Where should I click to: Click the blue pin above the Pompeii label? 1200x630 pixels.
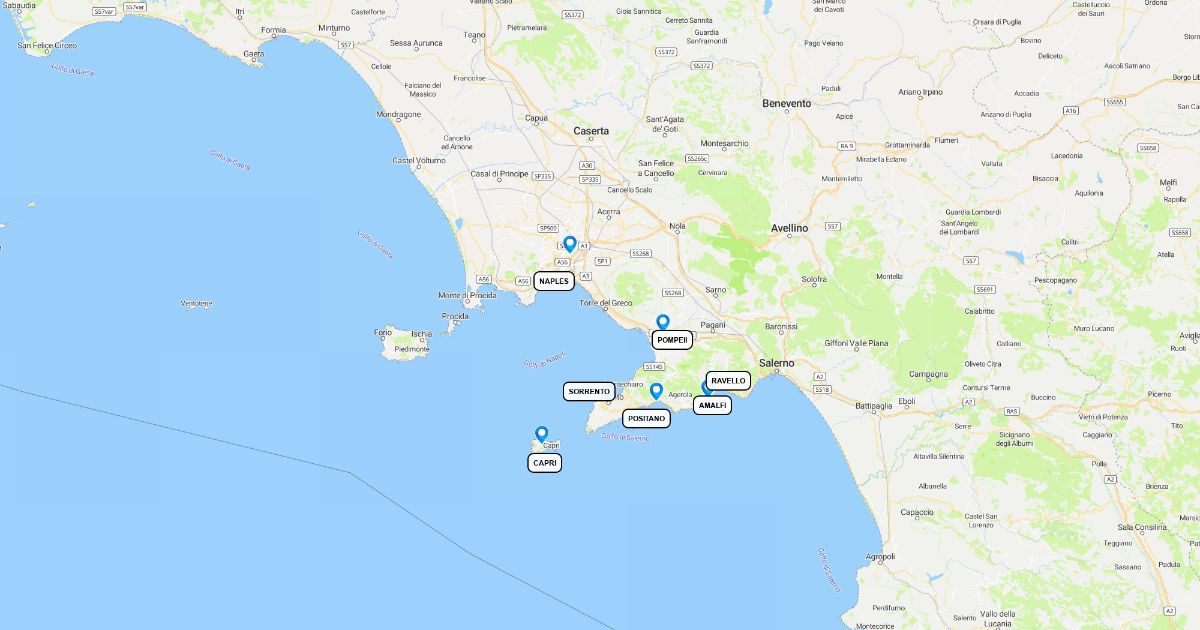662,322
